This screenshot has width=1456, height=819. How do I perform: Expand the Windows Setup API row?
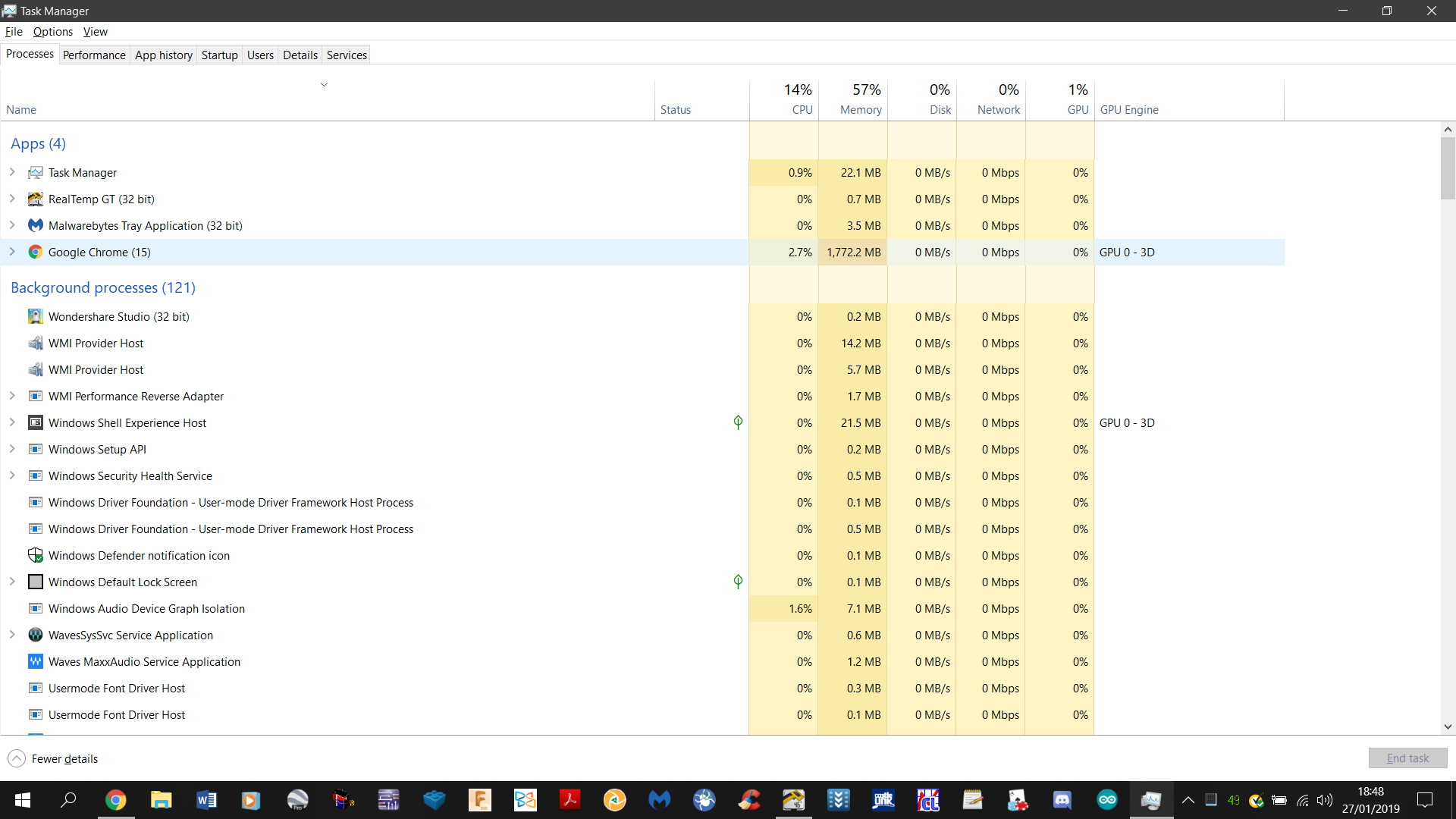pyautogui.click(x=12, y=449)
